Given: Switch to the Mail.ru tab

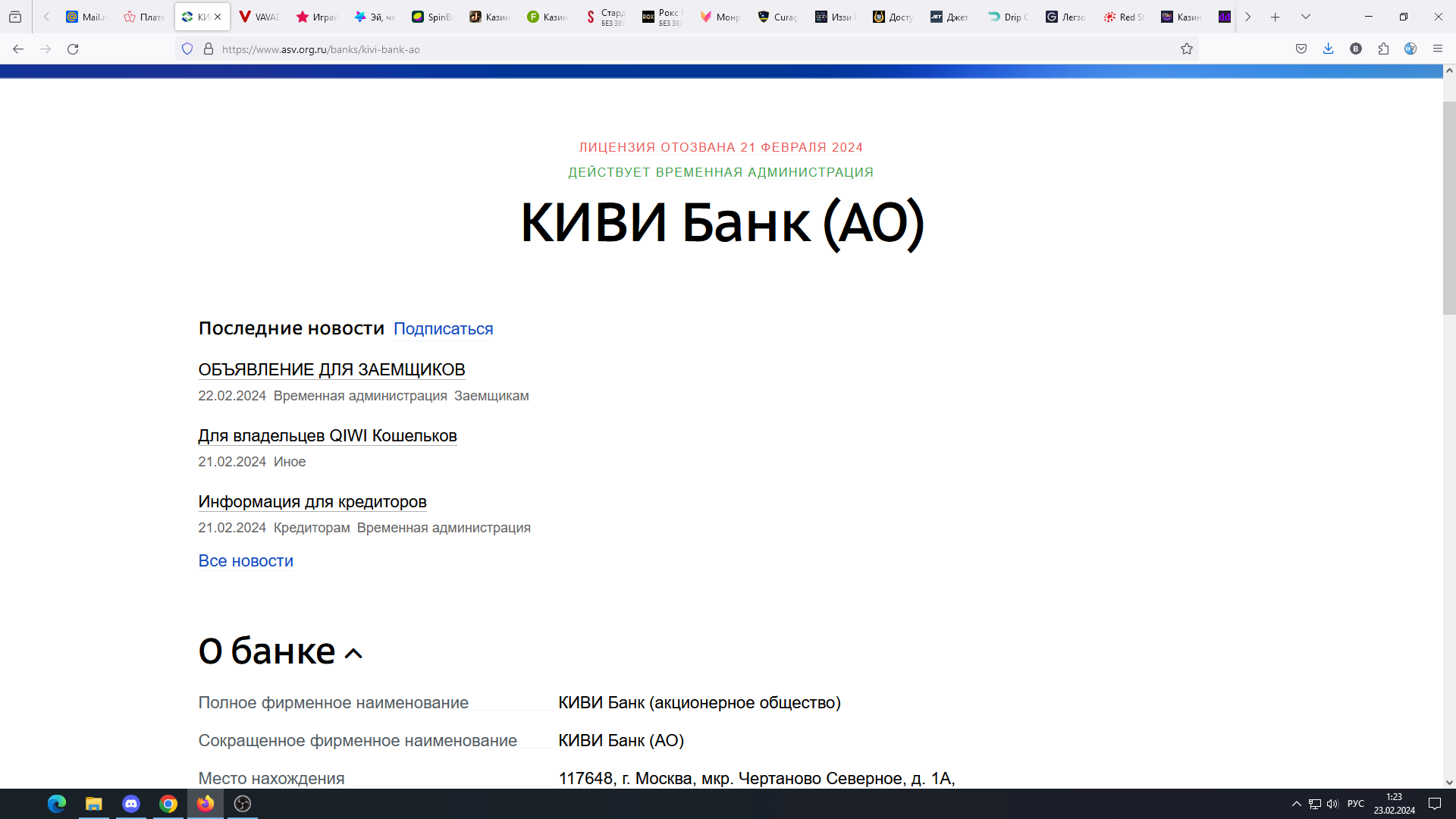Looking at the screenshot, I should tap(86, 17).
